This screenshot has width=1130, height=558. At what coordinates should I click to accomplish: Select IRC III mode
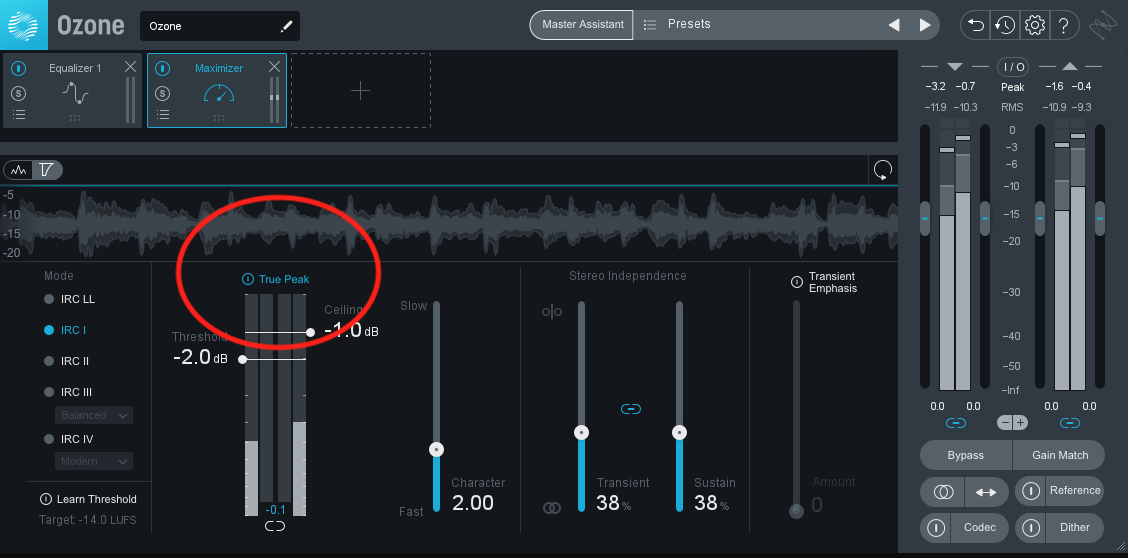(x=68, y=392)
